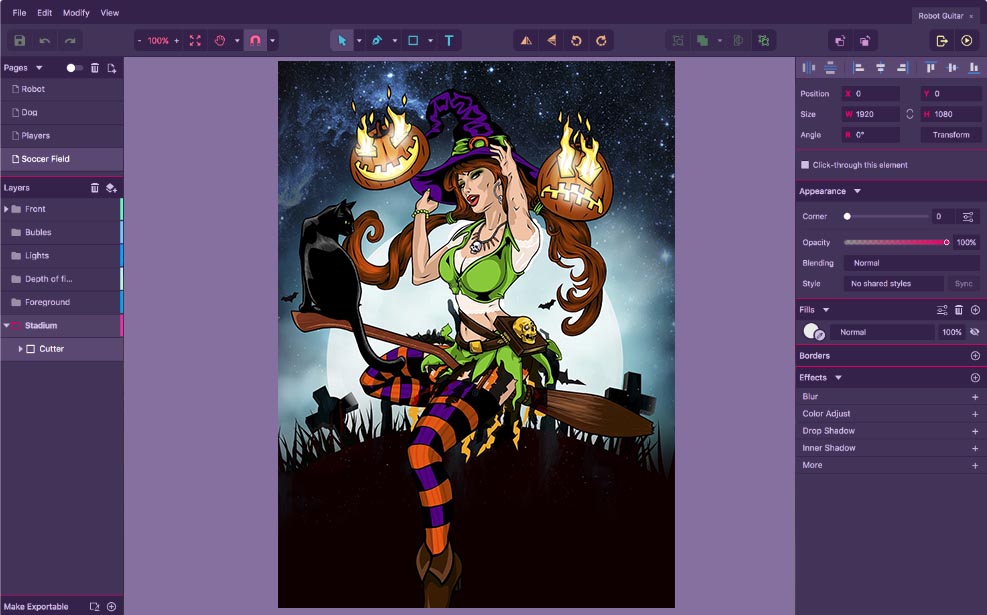Select the Pointer tool
This screenshot has width=987, height=615.
pos(342,41)
